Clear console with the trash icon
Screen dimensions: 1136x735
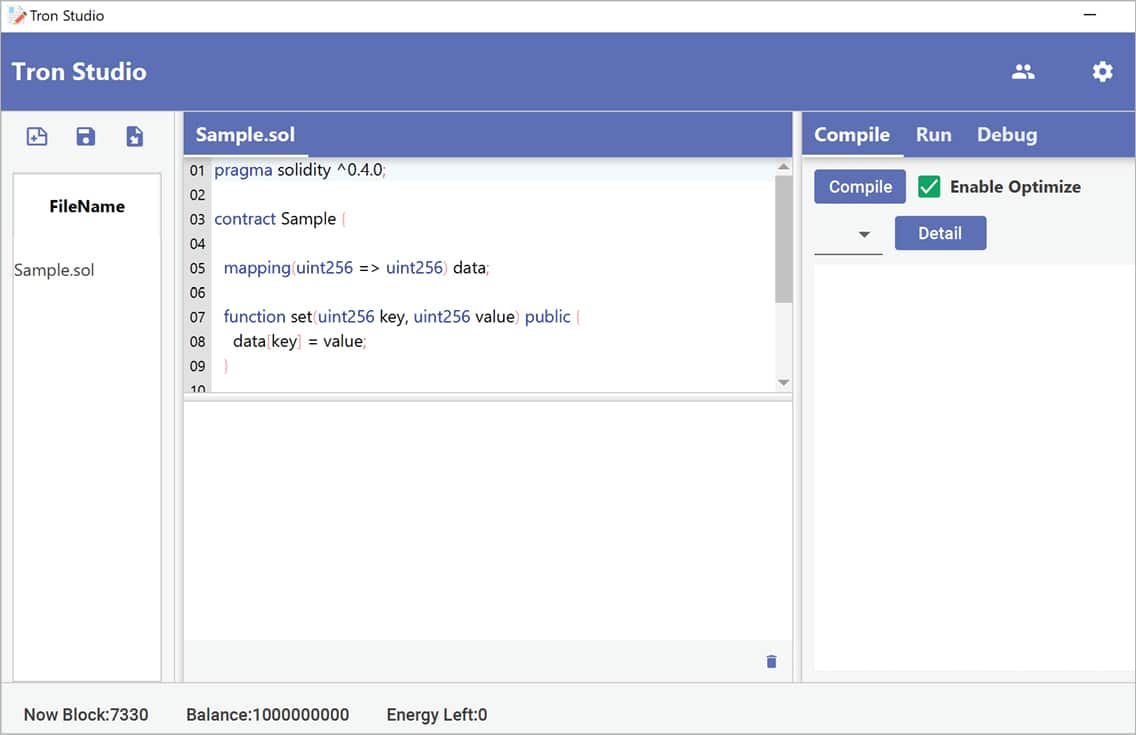[x=771, y=662]
